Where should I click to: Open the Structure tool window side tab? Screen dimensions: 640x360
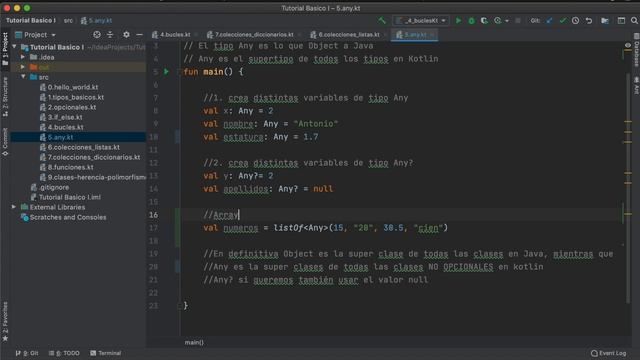tap(5, 96)
